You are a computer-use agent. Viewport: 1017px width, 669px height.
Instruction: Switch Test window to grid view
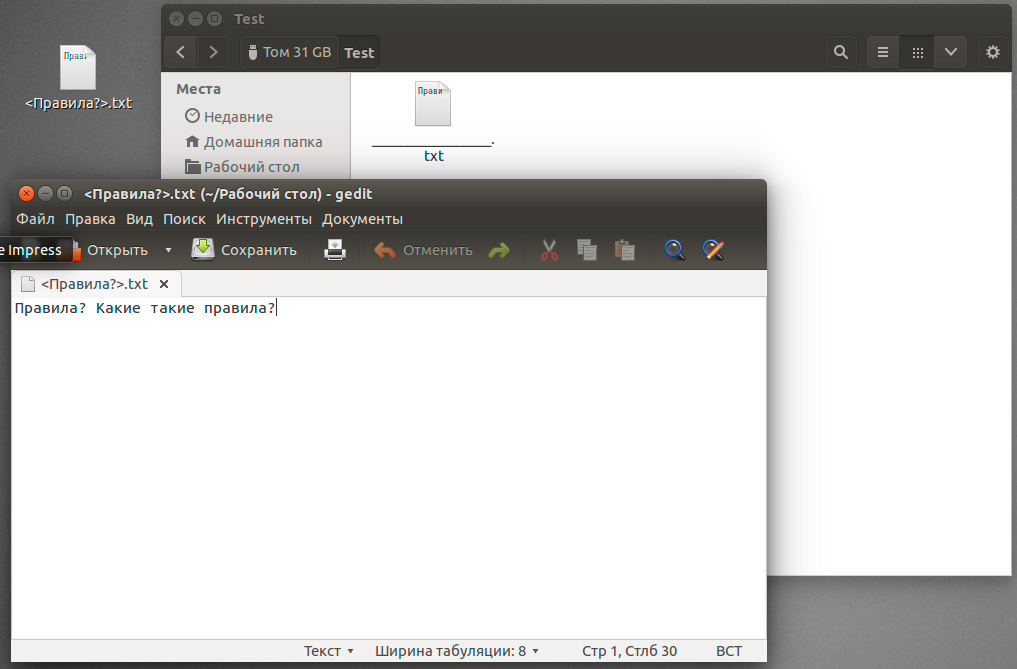[x=917, y=52]
